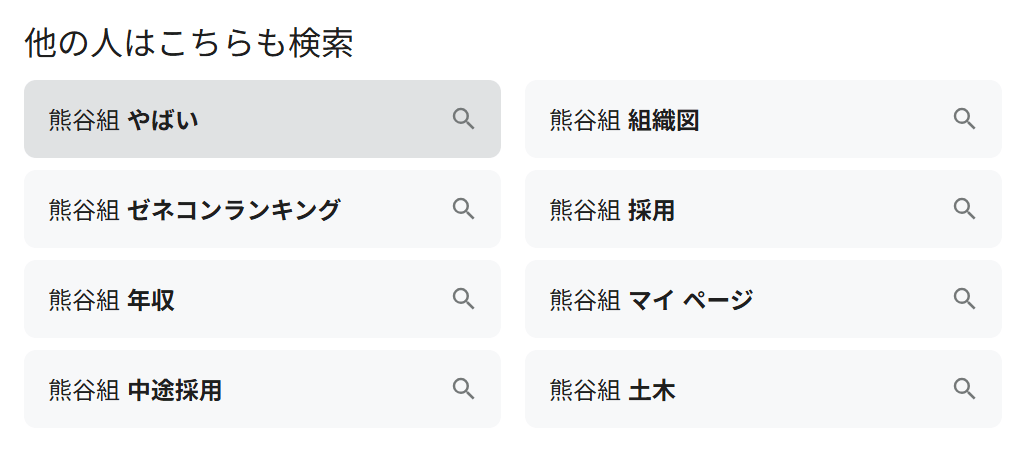Viewport: 1015px width, 462px height.
Task: Click the bold 中途採用 keyword
Action: [x=175, y=390]
